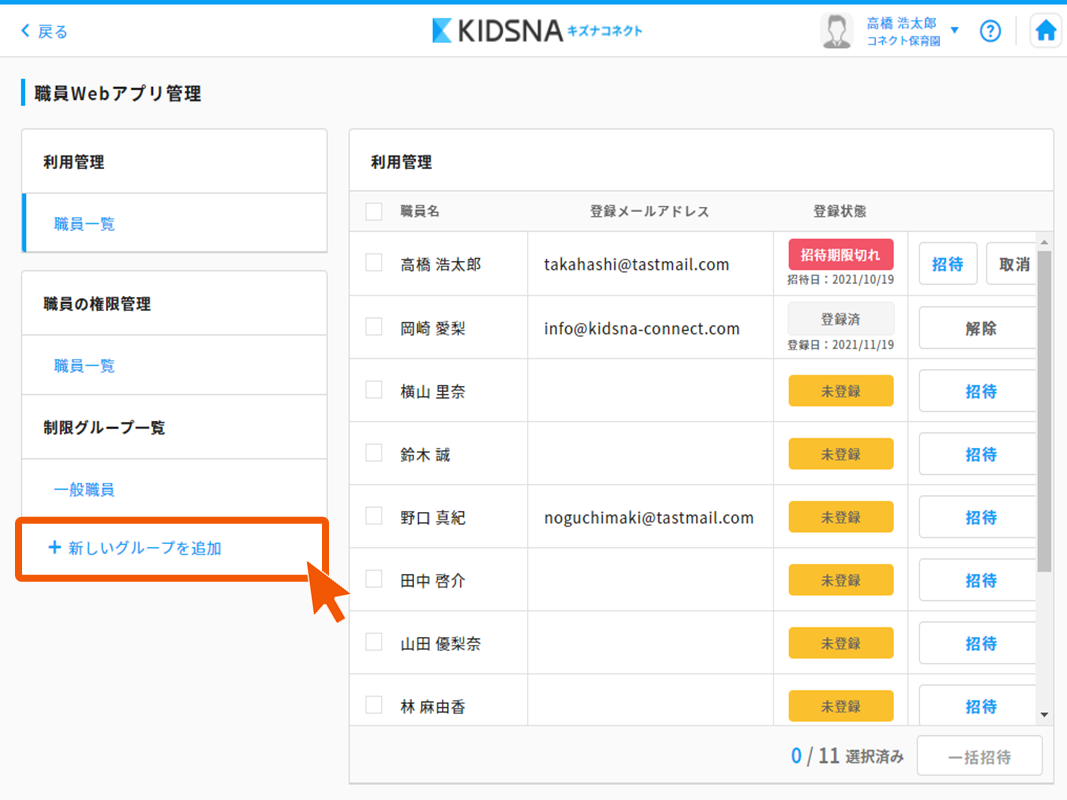Select checkbox next to 野口 真紀
The image size is (1067, 800).
(374, 516)
